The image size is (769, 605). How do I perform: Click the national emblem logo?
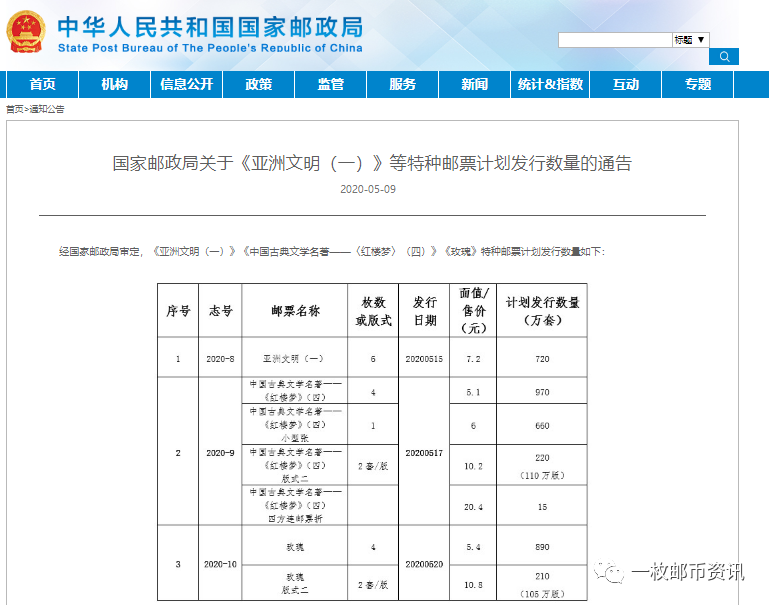(x=26, y=32)
